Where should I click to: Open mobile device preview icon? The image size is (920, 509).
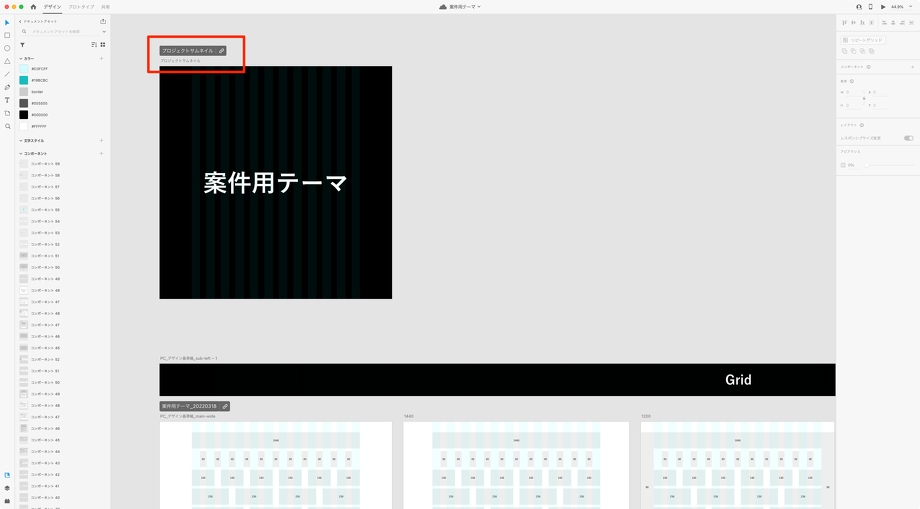coord(870,7)
